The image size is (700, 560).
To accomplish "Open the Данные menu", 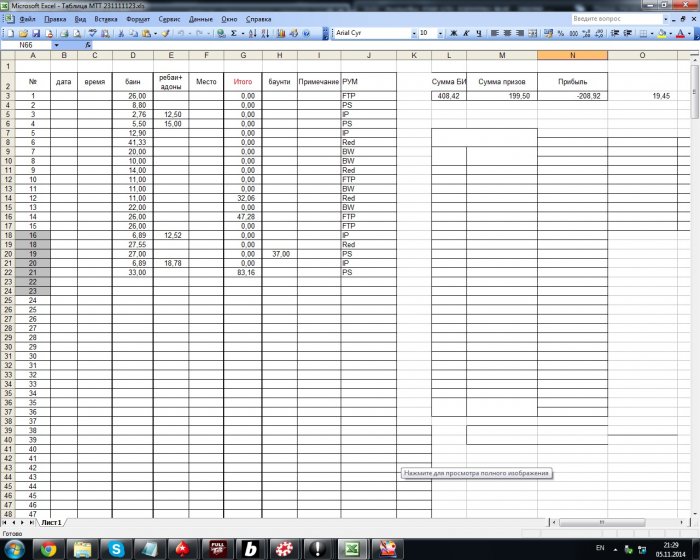I will [200, 19].
